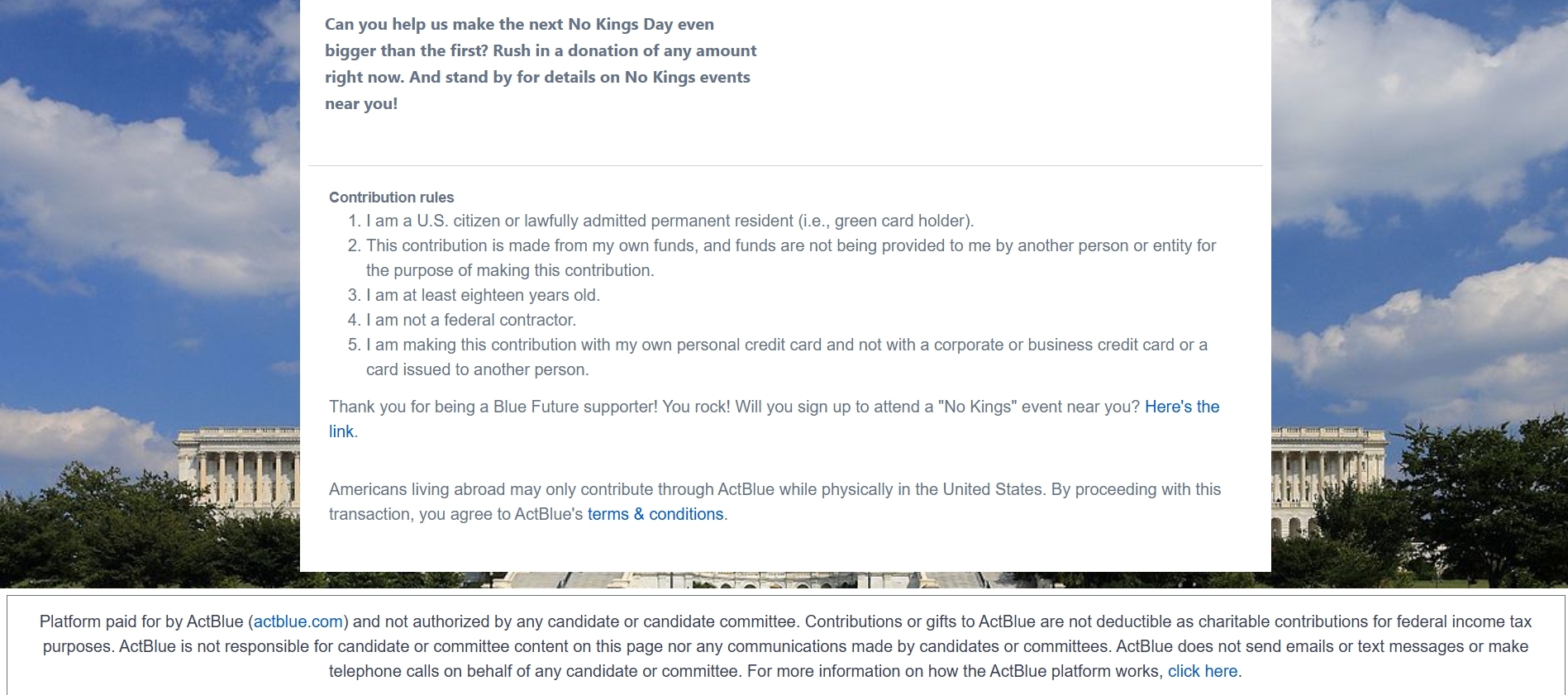Follow the "click here" ActBlue platform info link

(x=1203, y=671)
